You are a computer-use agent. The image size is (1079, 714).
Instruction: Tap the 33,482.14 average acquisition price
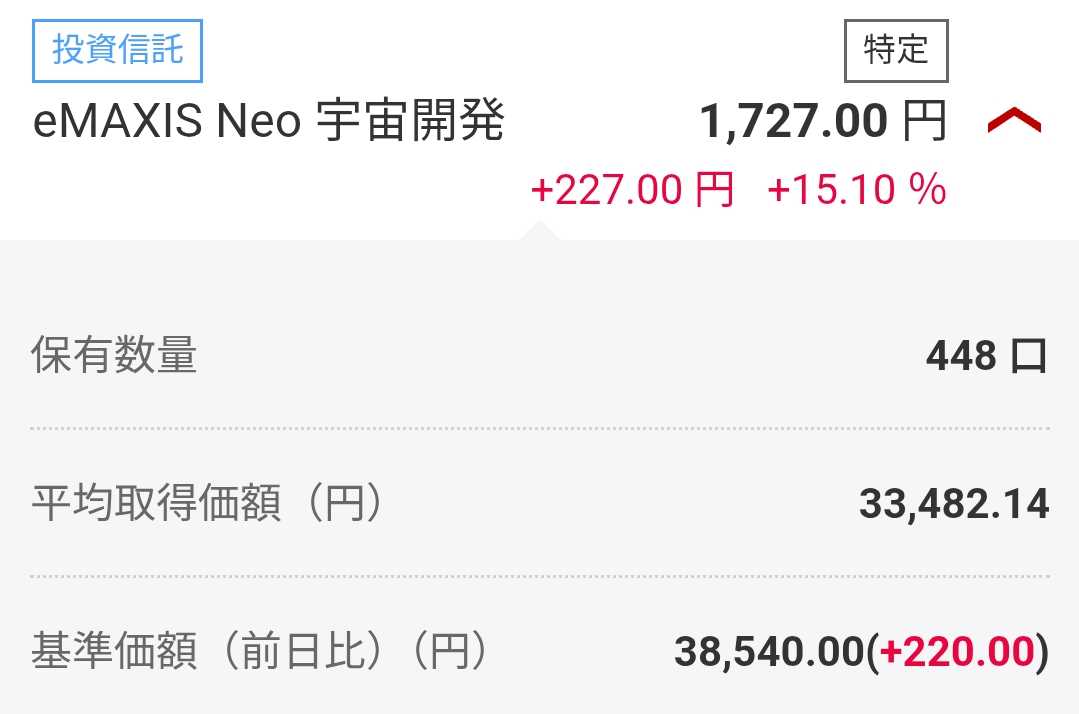coord(953,504)
